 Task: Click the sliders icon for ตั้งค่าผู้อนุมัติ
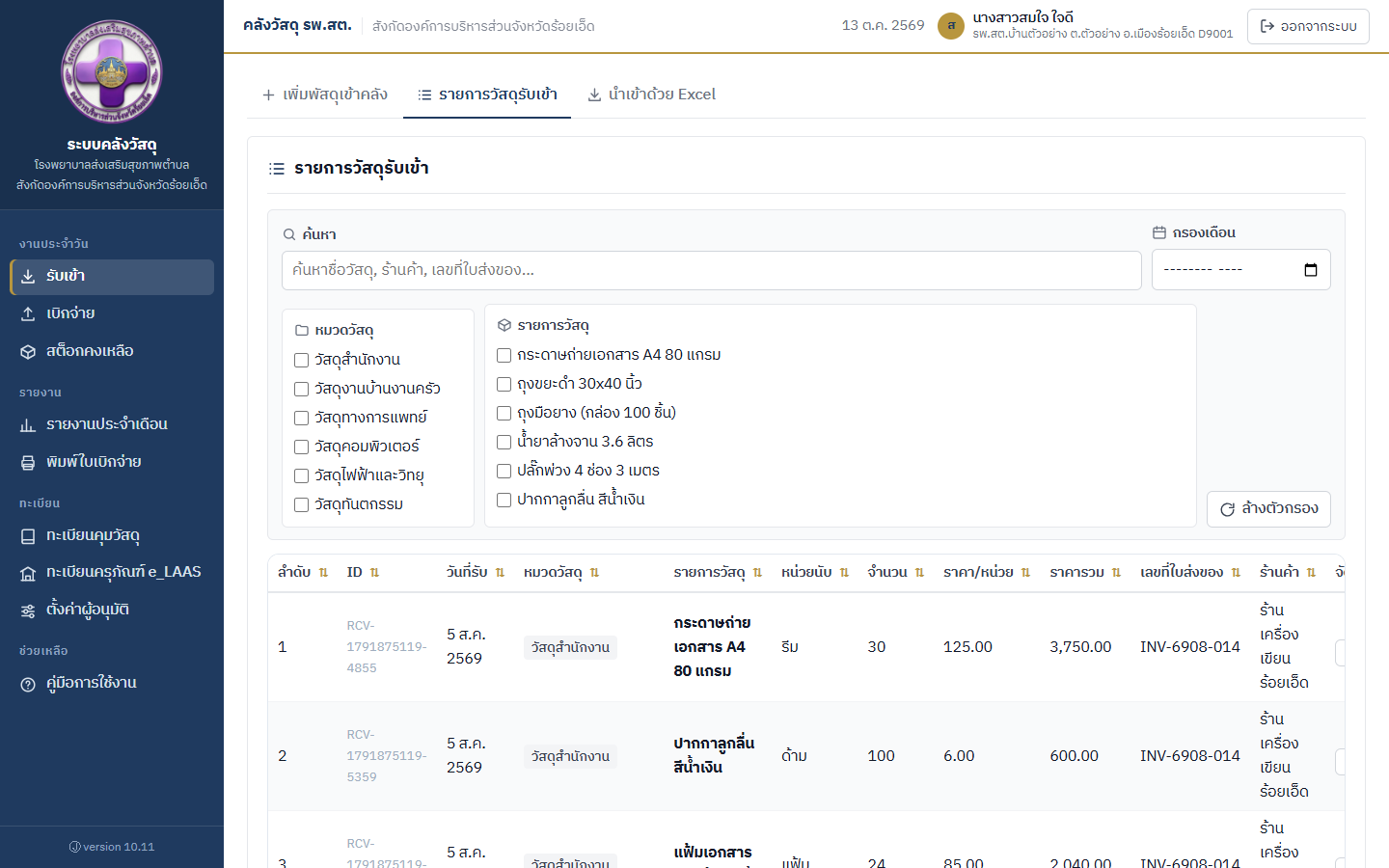tap(28, 610)
